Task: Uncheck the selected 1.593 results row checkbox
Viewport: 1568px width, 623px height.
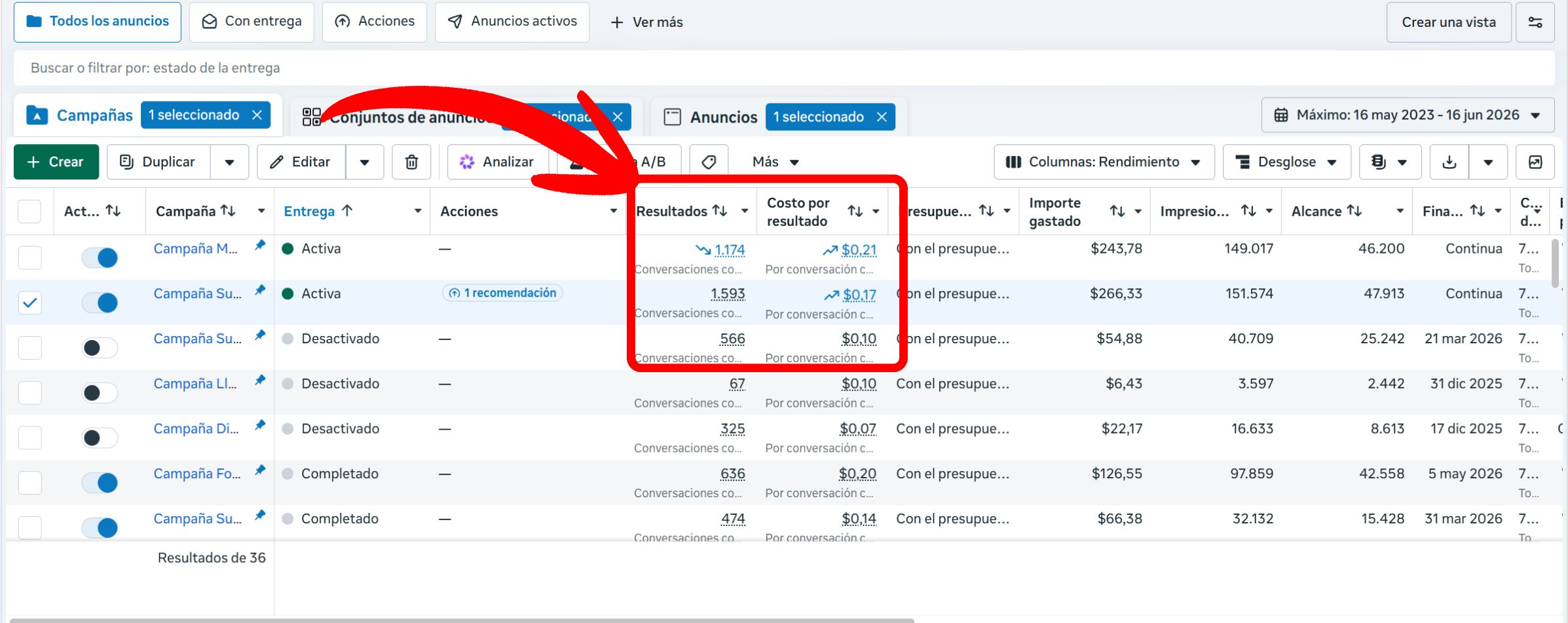Action: click(x=29, y=303)
